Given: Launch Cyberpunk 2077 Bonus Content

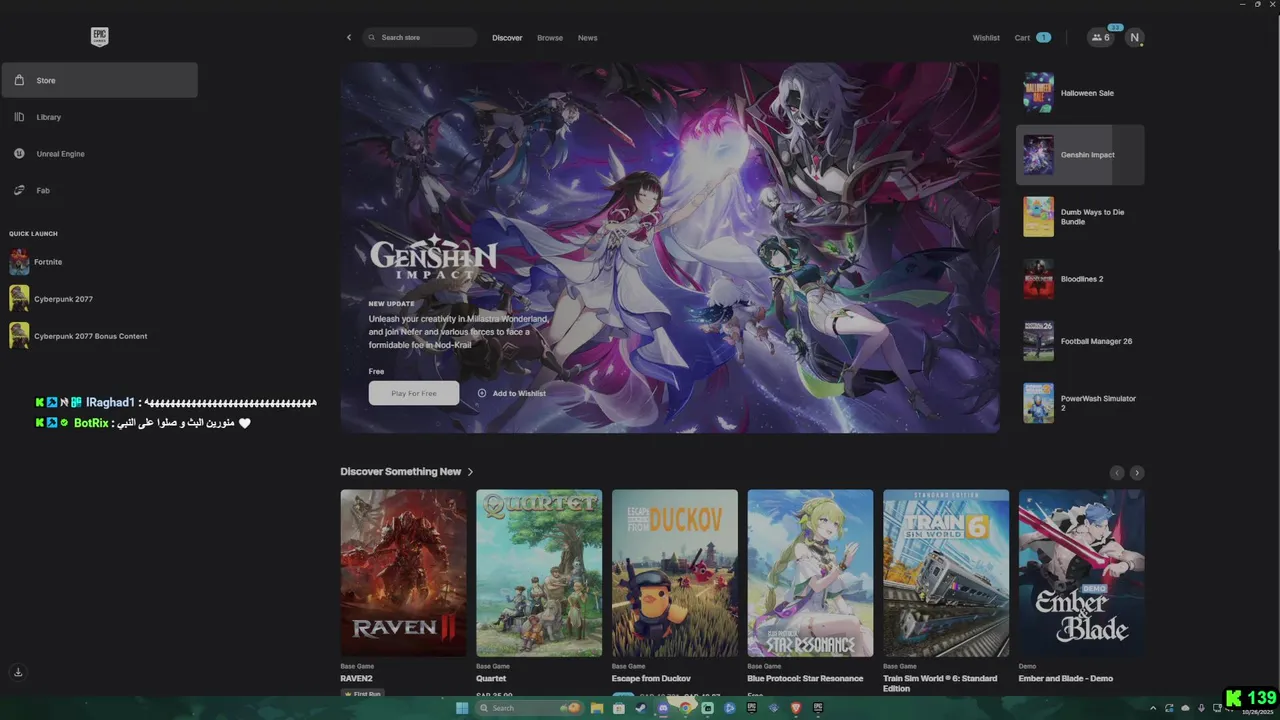Looking at the screenshot, I should pyautogui.click(x=100, y=336).
